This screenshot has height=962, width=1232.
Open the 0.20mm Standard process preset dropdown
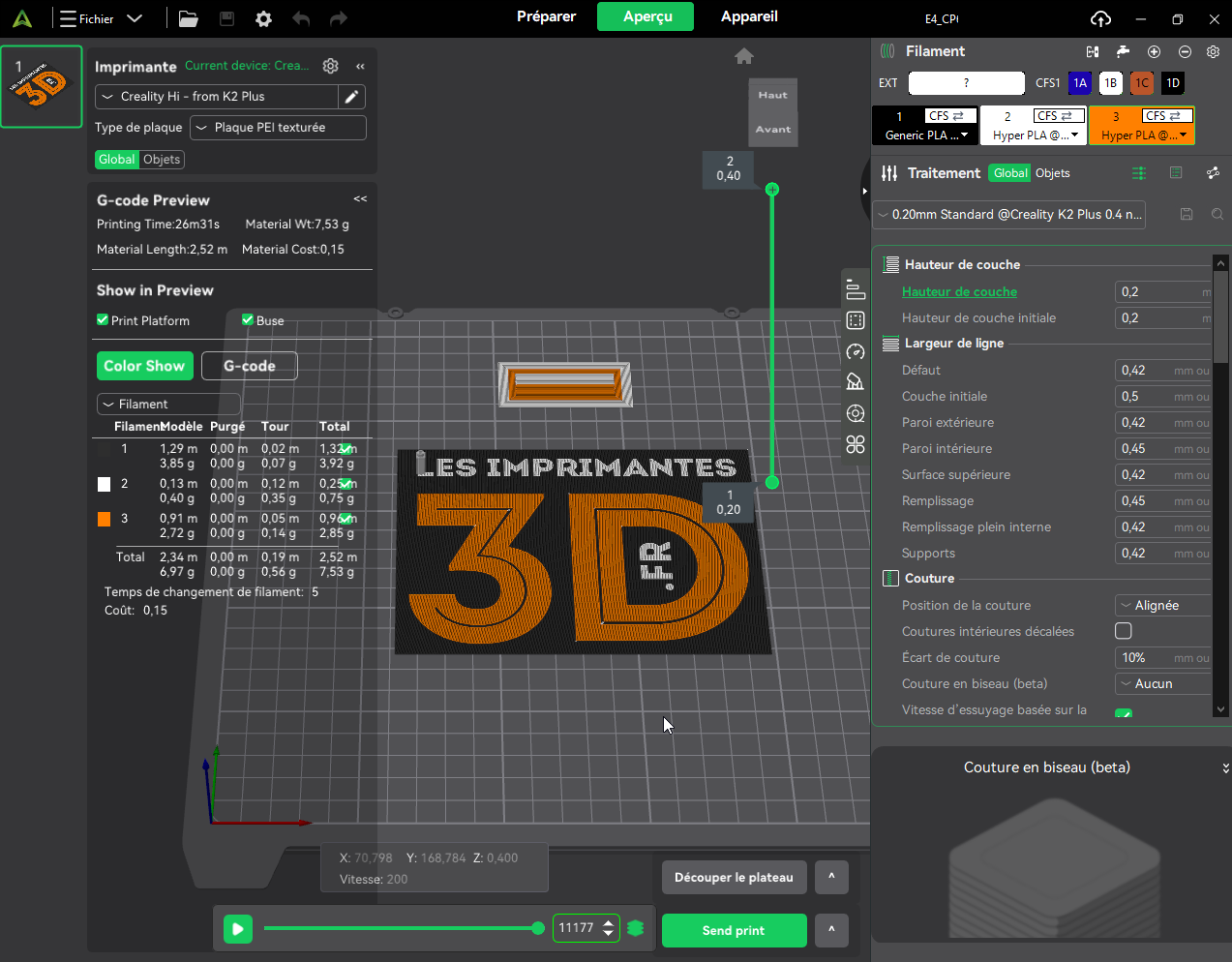click(1009, 215)
